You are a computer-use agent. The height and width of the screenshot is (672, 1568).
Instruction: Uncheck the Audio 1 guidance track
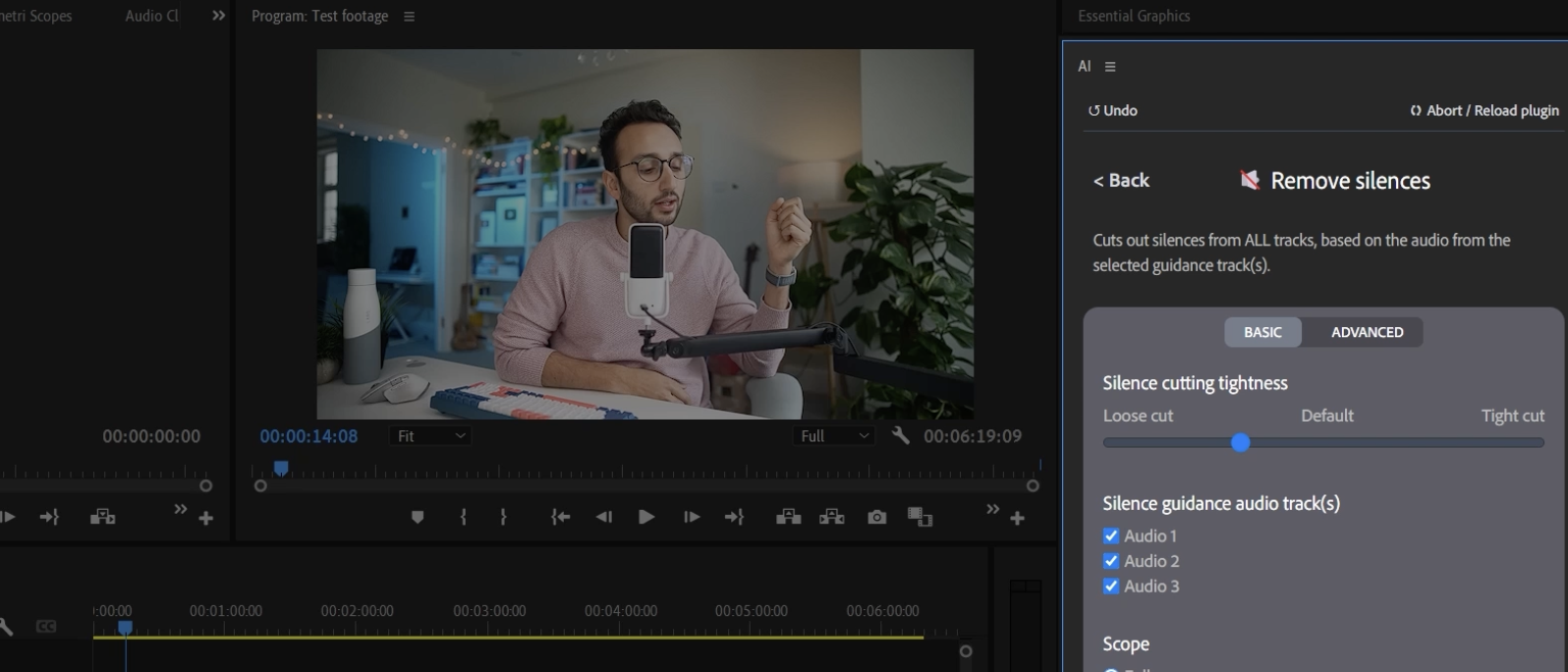tap(1111, 535)
